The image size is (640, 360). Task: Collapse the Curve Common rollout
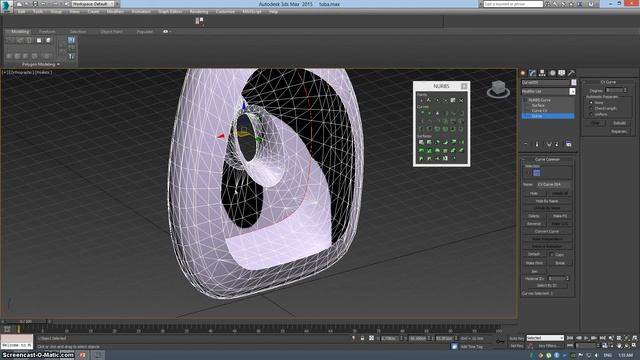point(547,159)
